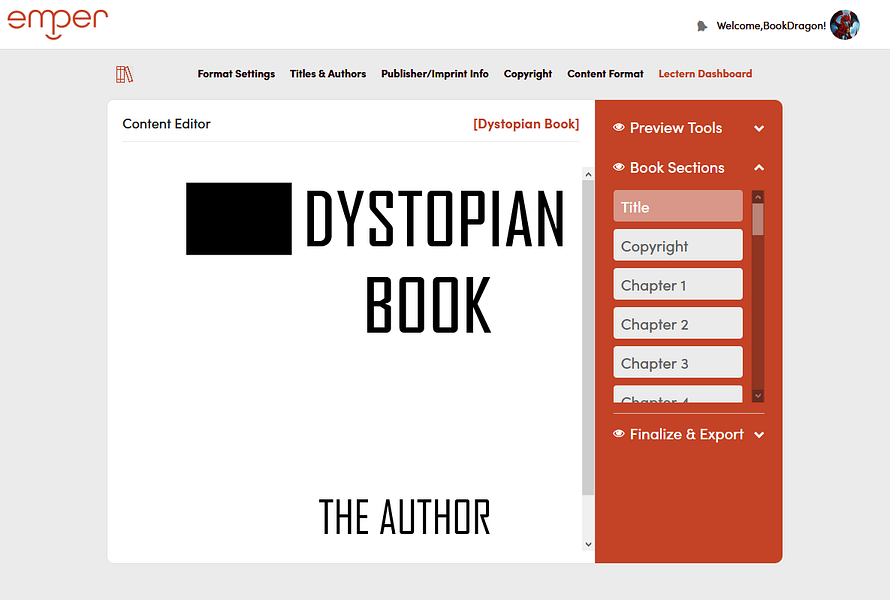
Task: Open Publisher/Imprint Info
Action: click(435, 74)
